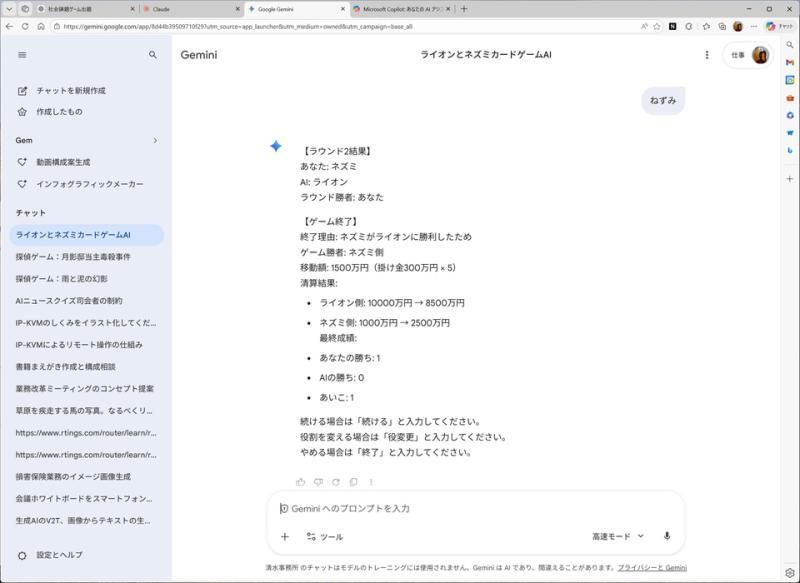Viewport: 800px width, 583px height.
Task: Give a thumbs down to the response
Action: 318,481
